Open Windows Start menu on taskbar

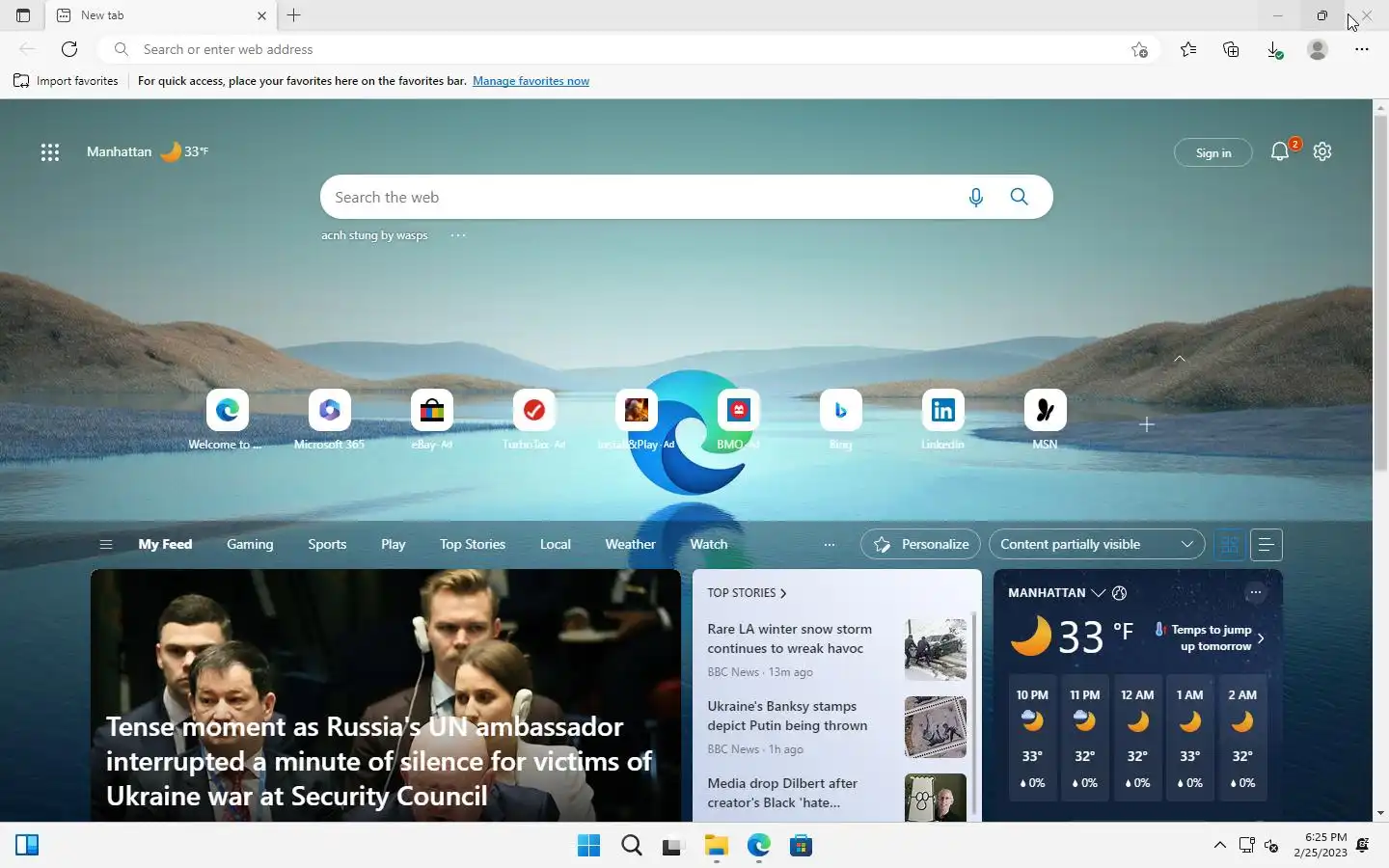588,846
